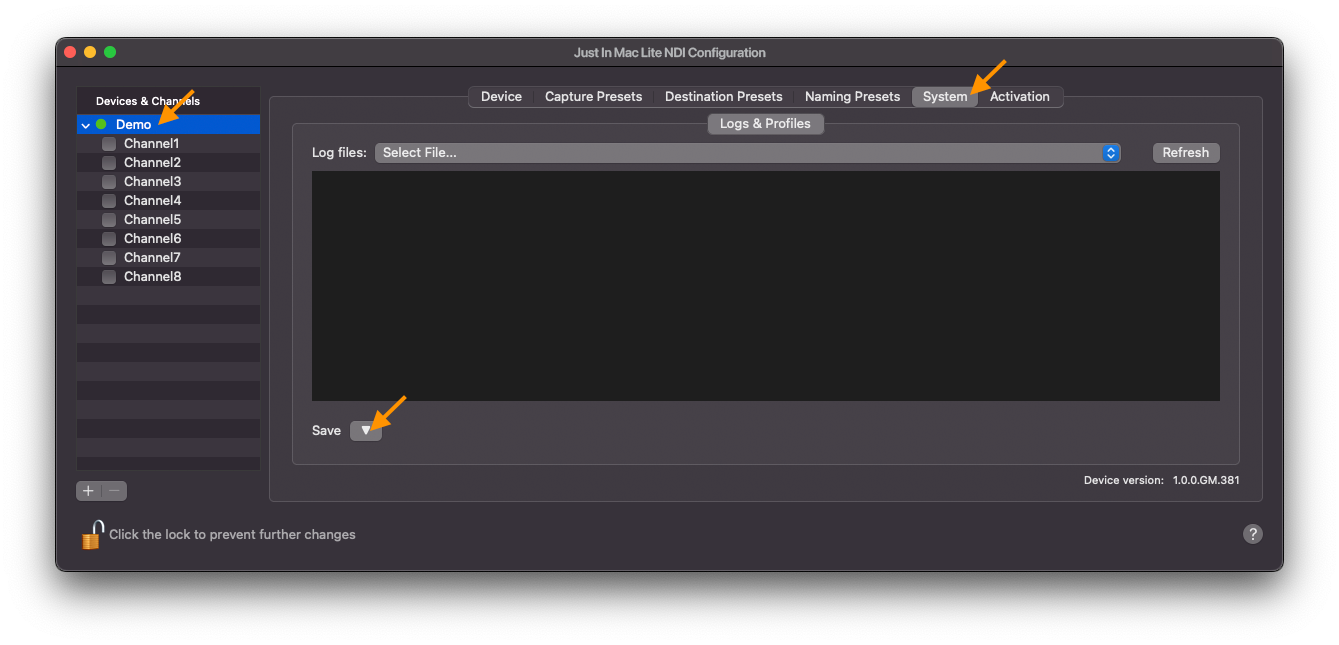Add a device with the plus button
Viewport: 1339px width, 645px height.
point(89,491)
